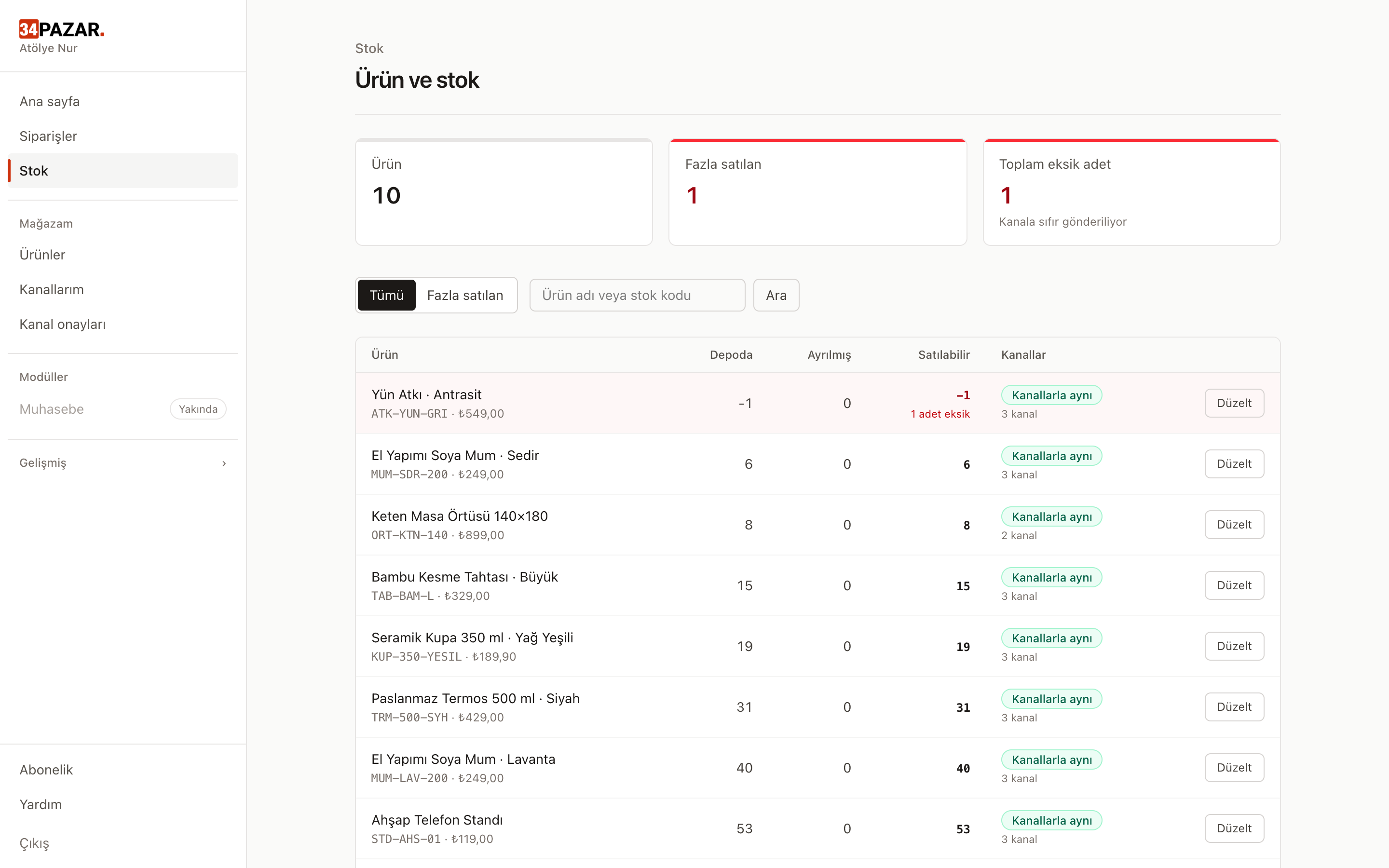Click the Ayrılmış column header
Screen dimensions: 1389x868
pyautogui.click(x=830, y=355)
